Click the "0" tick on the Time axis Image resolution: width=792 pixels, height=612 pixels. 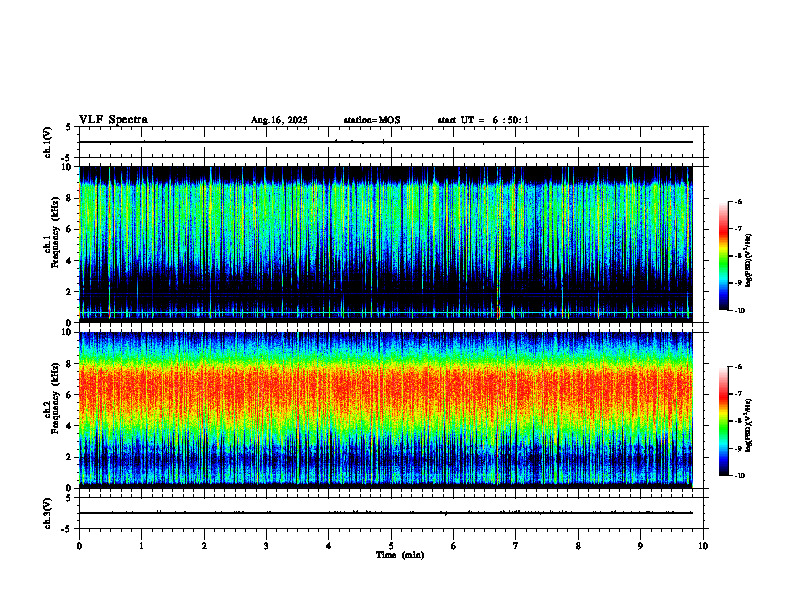tap(79, 546)
